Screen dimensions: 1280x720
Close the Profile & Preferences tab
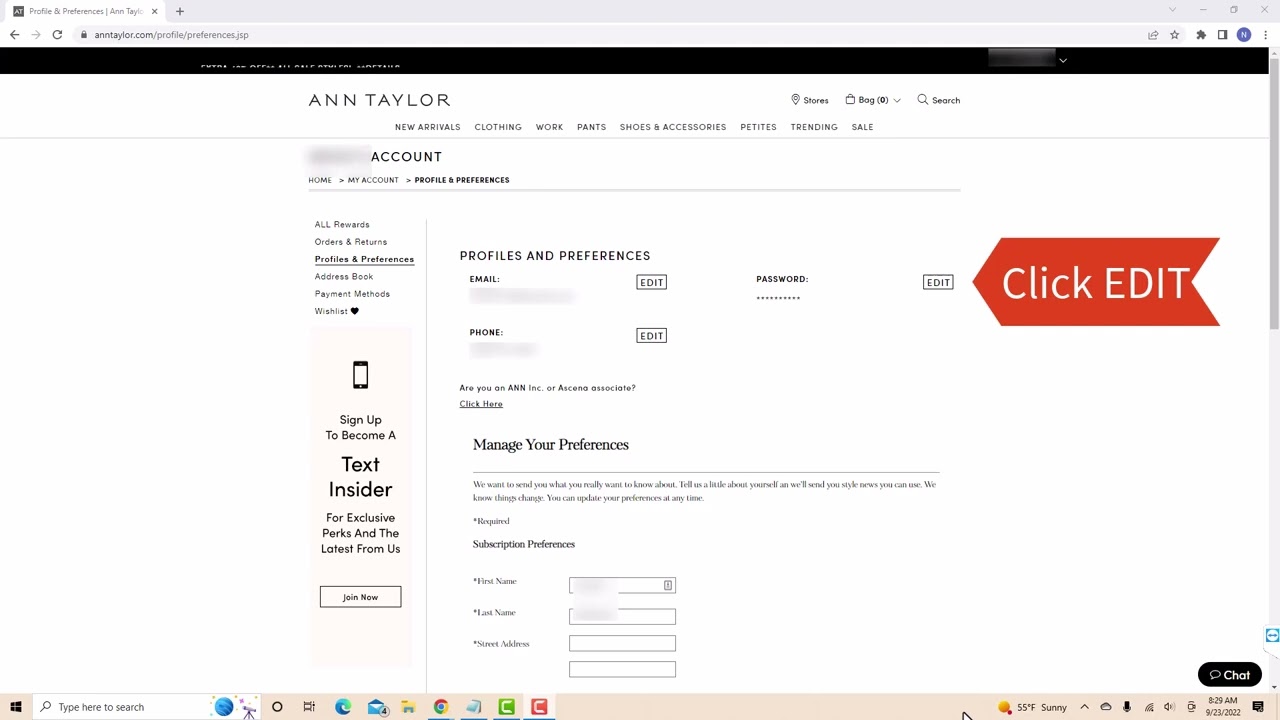(155, 11)
